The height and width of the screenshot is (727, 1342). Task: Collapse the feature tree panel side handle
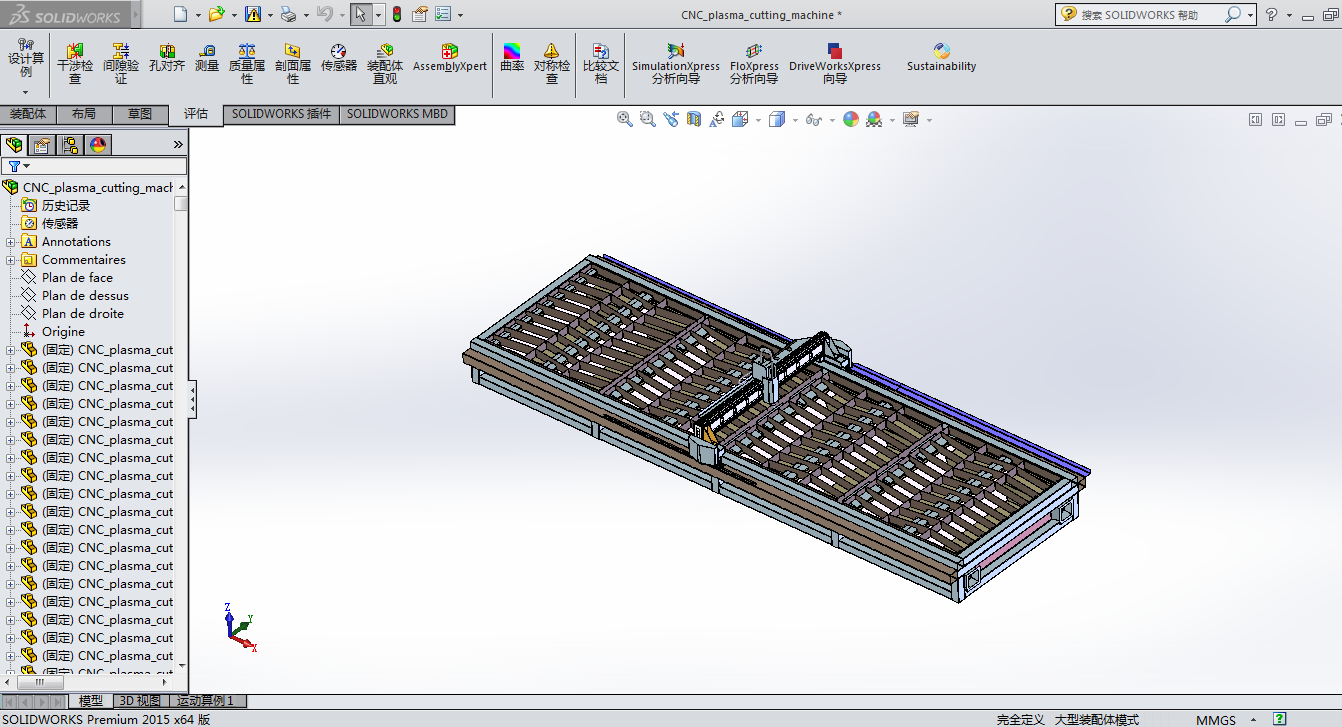click(192, 399)
